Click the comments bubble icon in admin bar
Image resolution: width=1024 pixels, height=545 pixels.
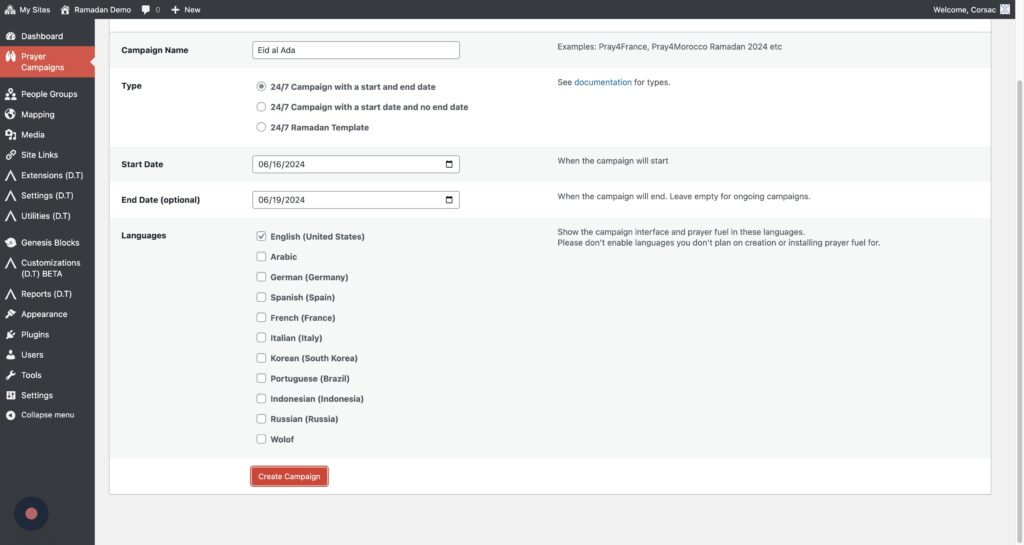[146, 9]
